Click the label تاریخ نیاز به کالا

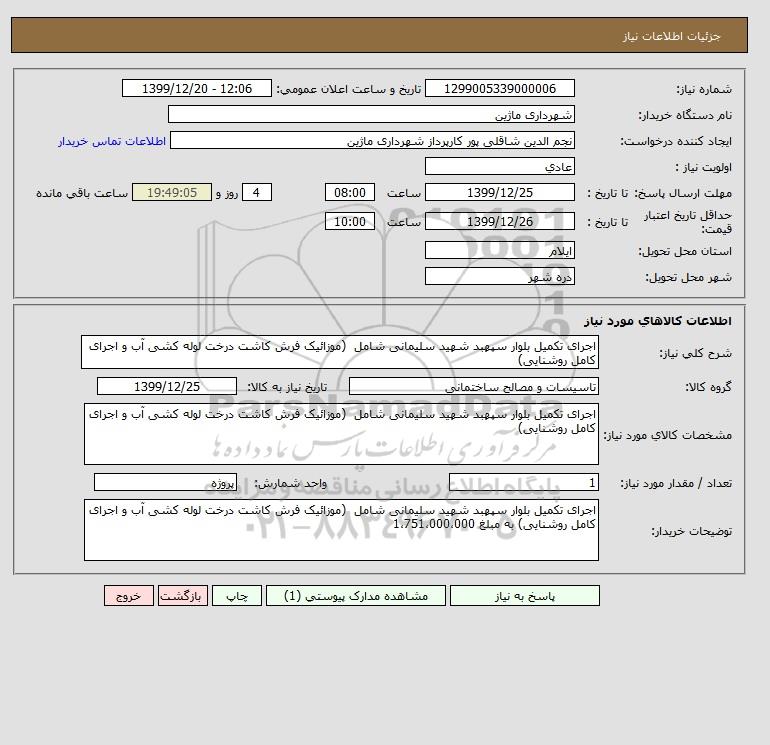point(287,387)
